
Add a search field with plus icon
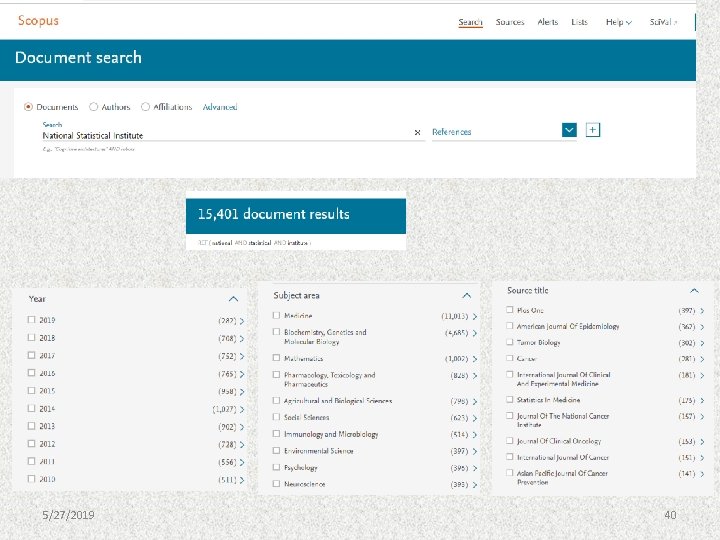click(x=593, y=130)
